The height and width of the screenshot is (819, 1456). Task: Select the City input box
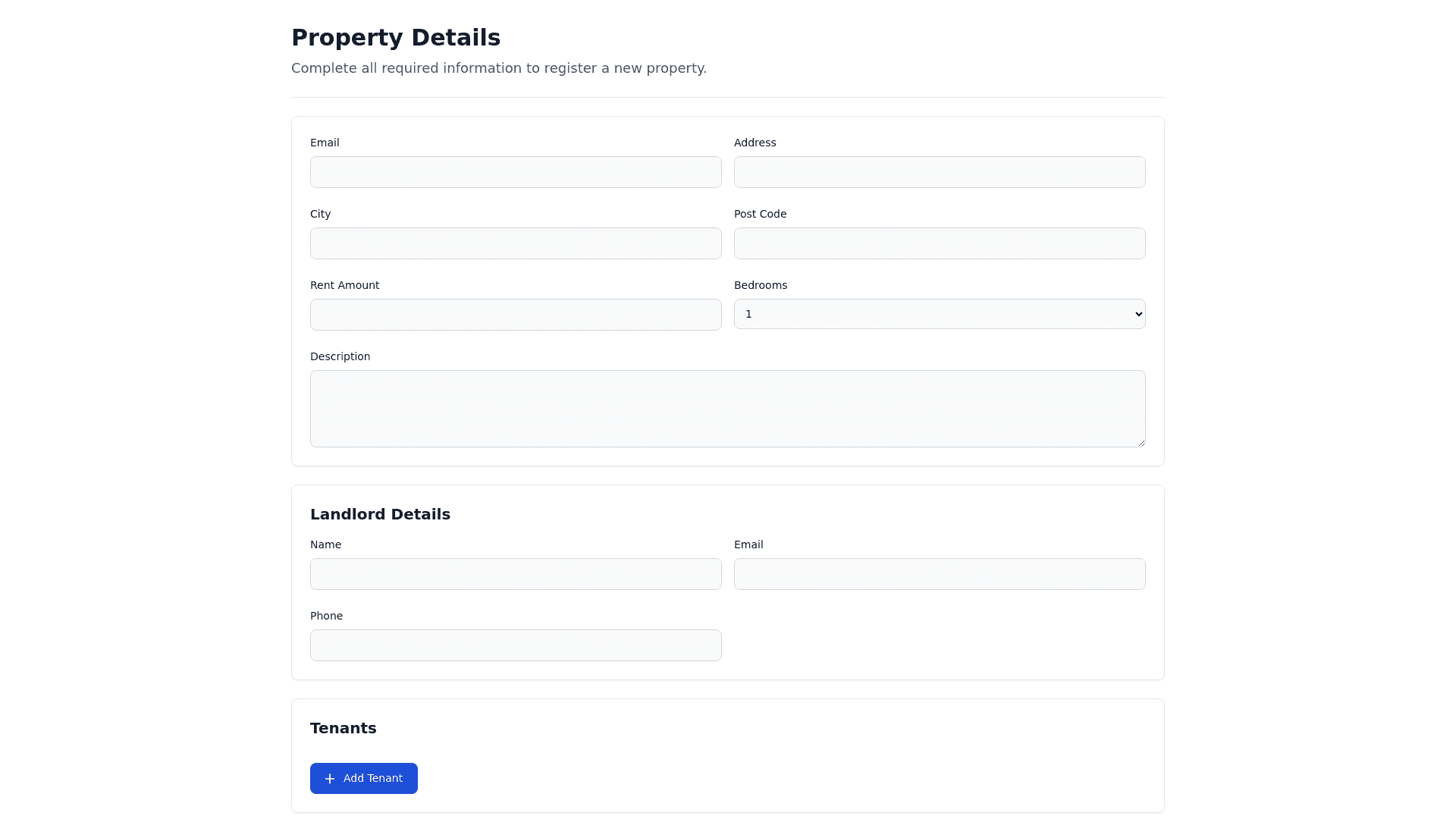(516, 243)
